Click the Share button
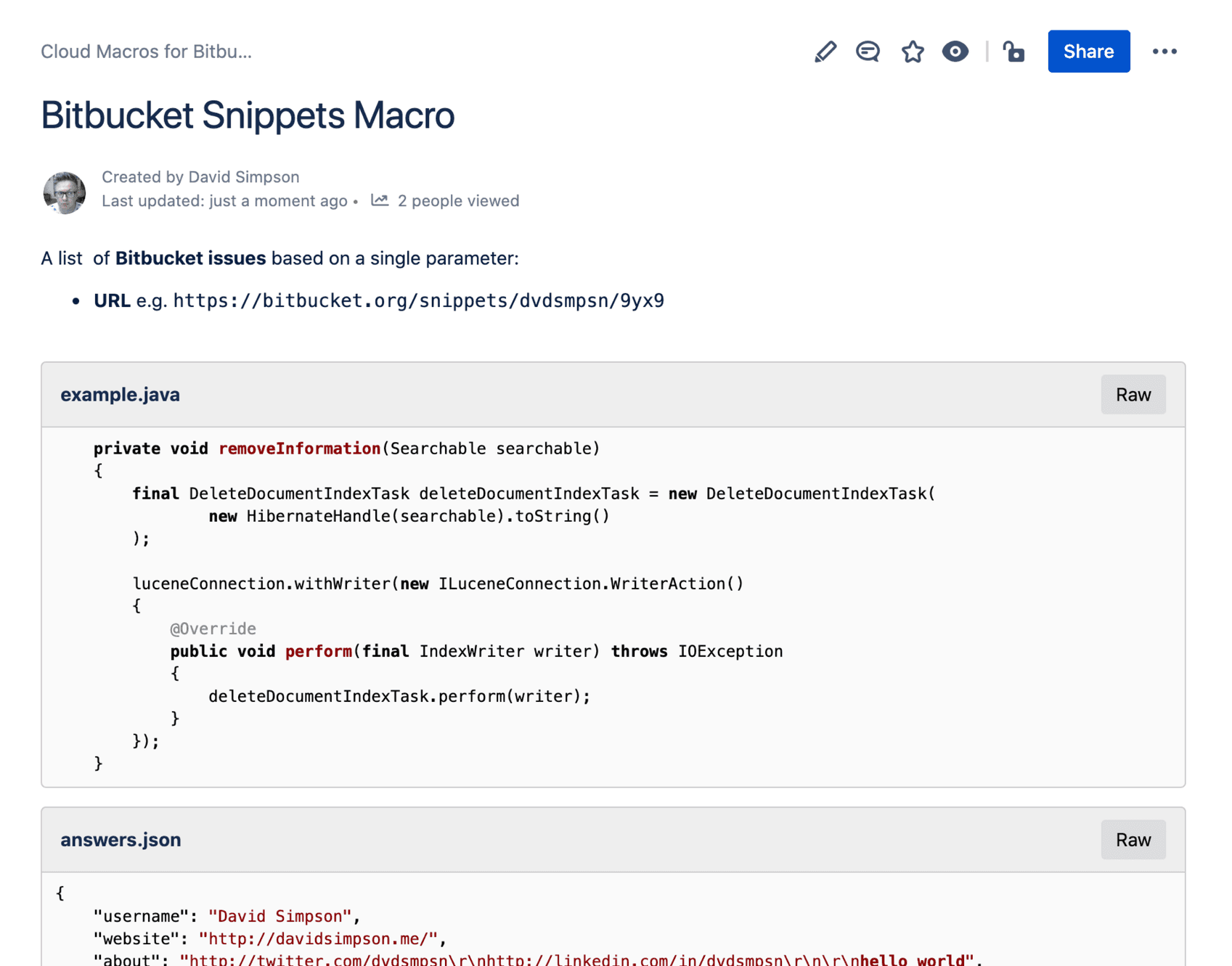1232x966 pixels. (x=1088, y=51)
